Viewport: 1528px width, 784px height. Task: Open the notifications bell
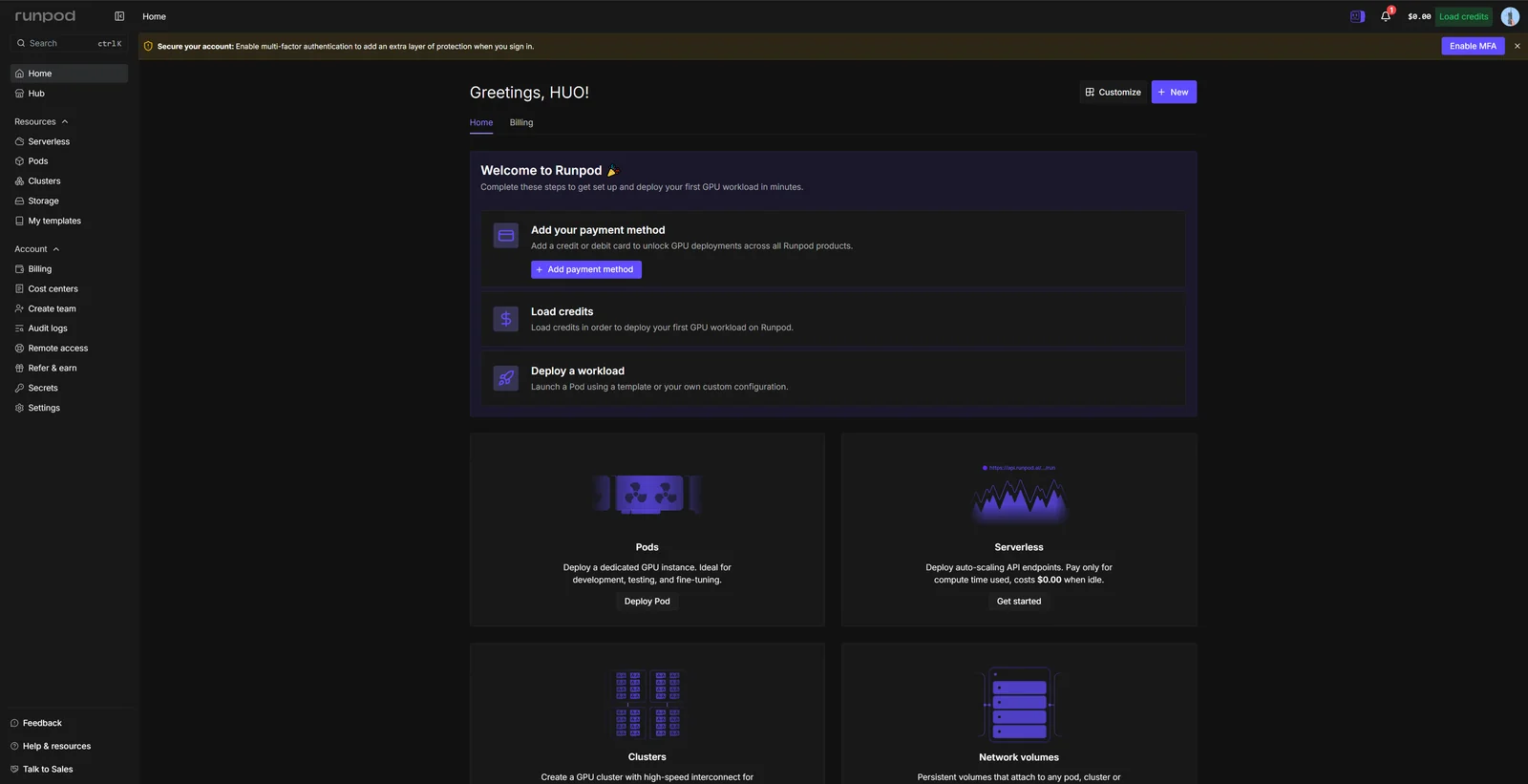click(1386, 16)
